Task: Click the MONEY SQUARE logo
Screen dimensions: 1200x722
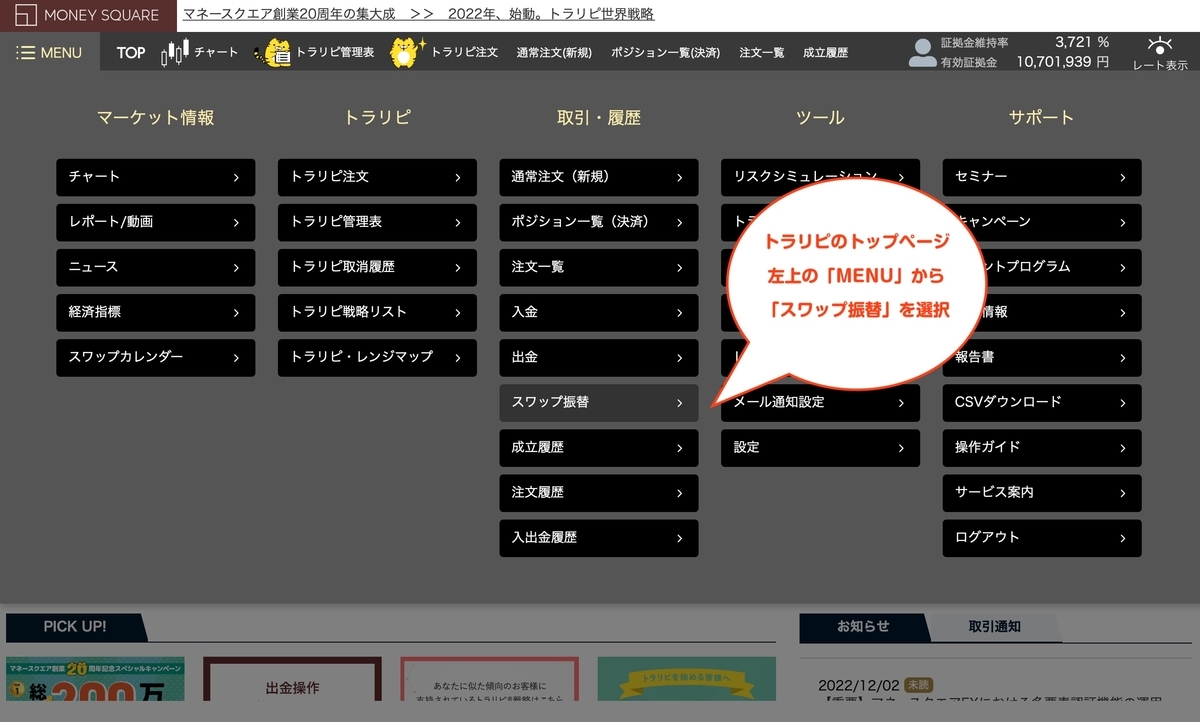Action: pyautogui.click(x=88, y=15)
